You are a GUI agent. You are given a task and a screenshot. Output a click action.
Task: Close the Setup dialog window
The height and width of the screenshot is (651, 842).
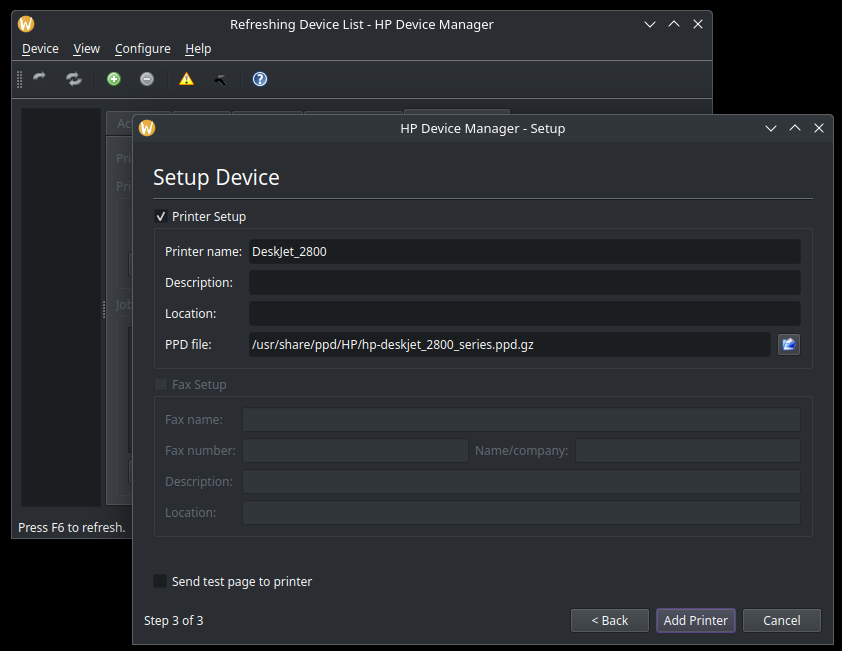(818, 128)
